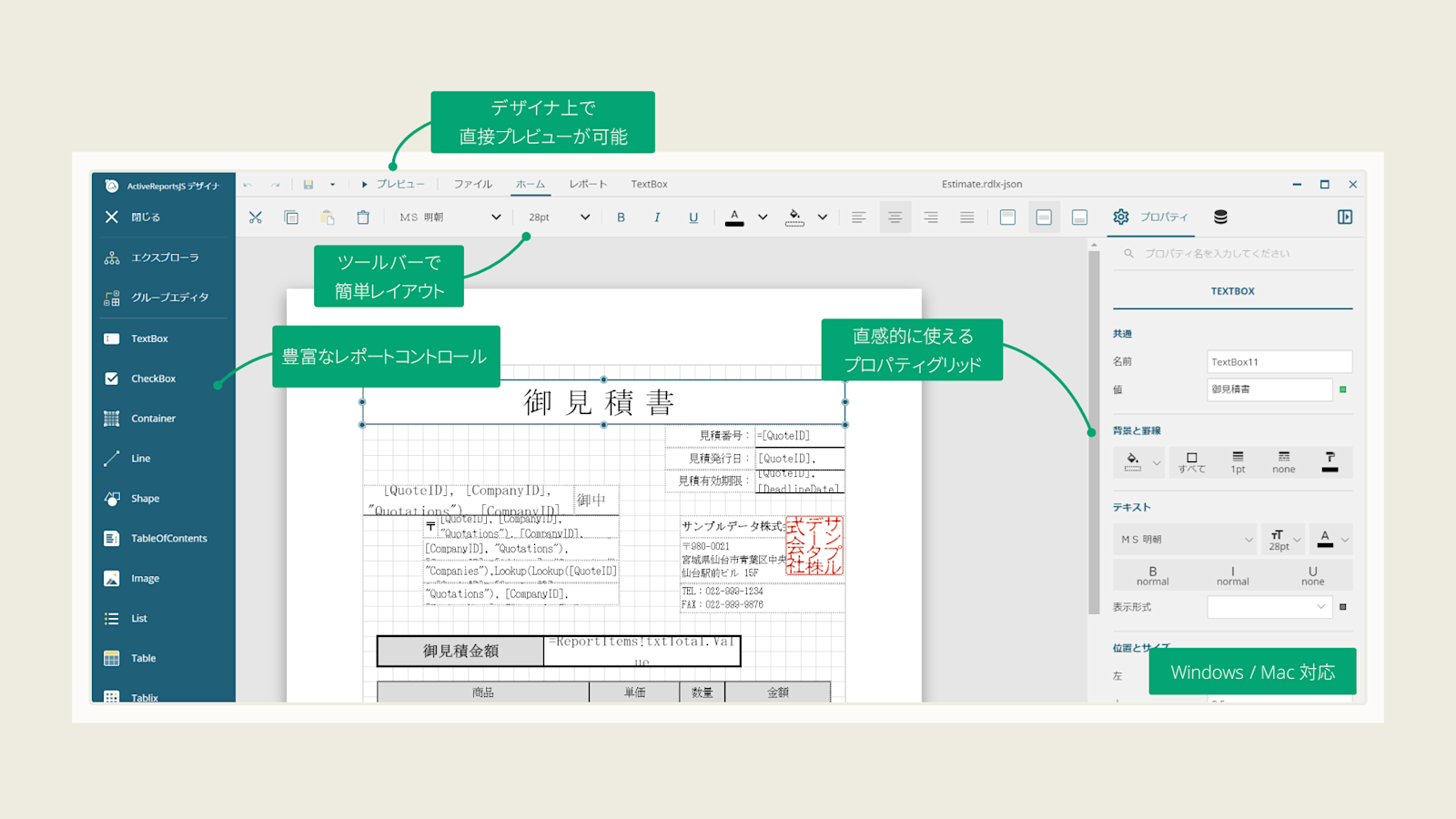Image resolution: width=1456 pixels, height=819 pixels.
Task: Open the Explorer (エクスプローラ) panel
Action: pos(164,258)
